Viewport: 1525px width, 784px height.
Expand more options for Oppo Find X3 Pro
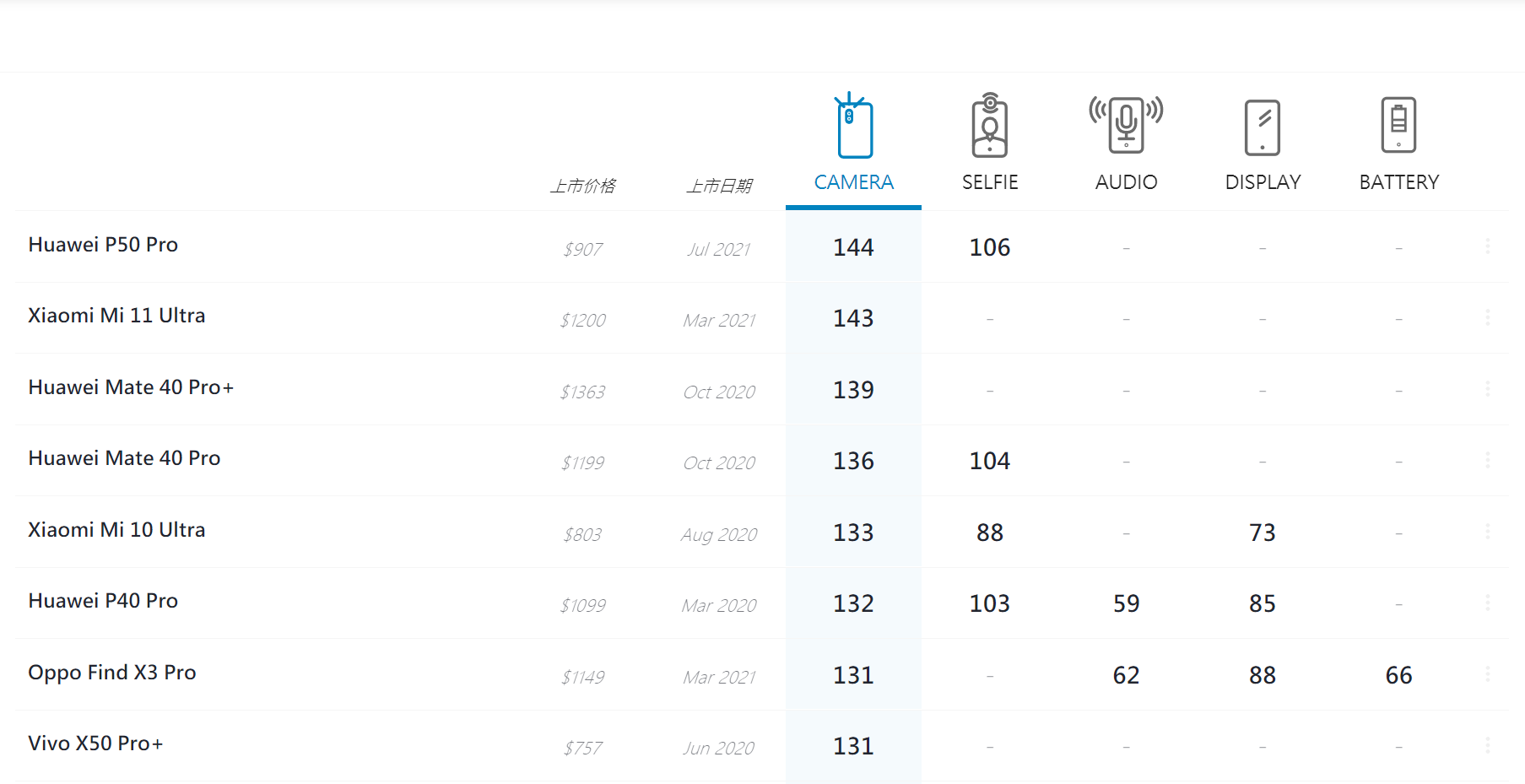[1487, 673]
